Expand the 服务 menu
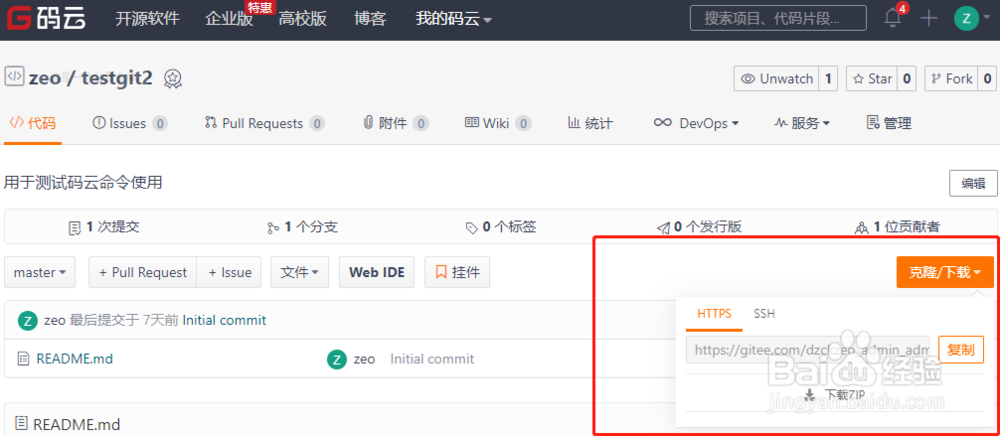1000x436 pixels. point(802,123)
